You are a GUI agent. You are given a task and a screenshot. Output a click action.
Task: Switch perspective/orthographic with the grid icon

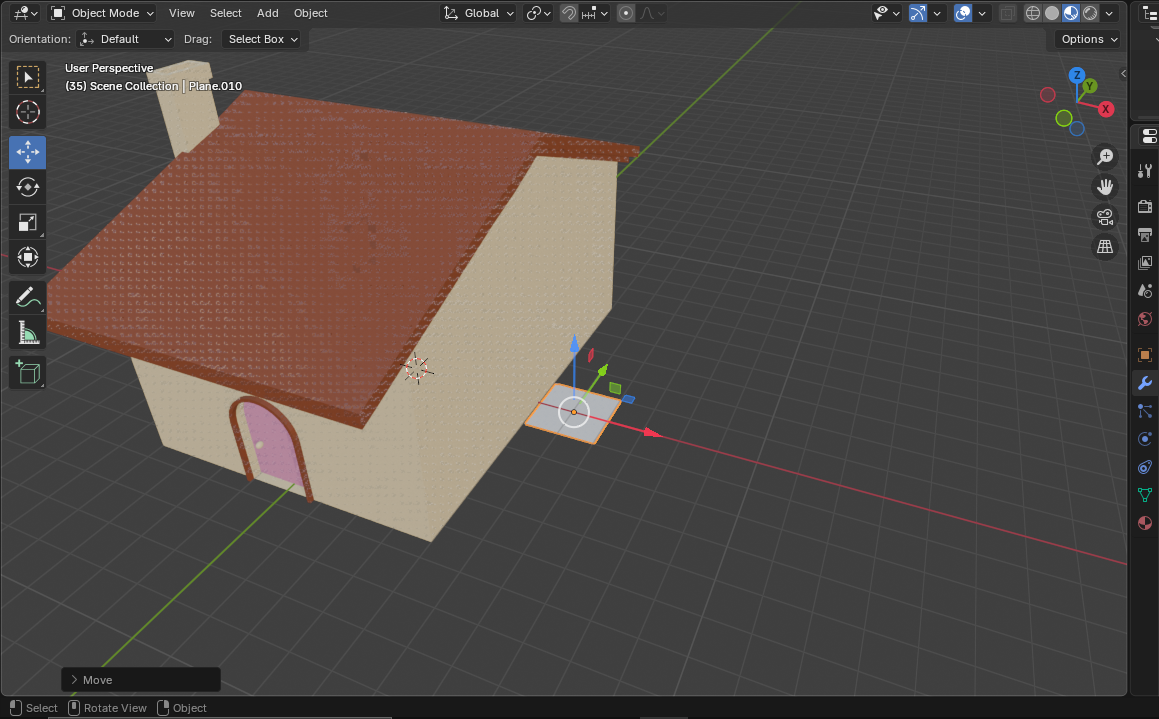(x=1105, y=247)
